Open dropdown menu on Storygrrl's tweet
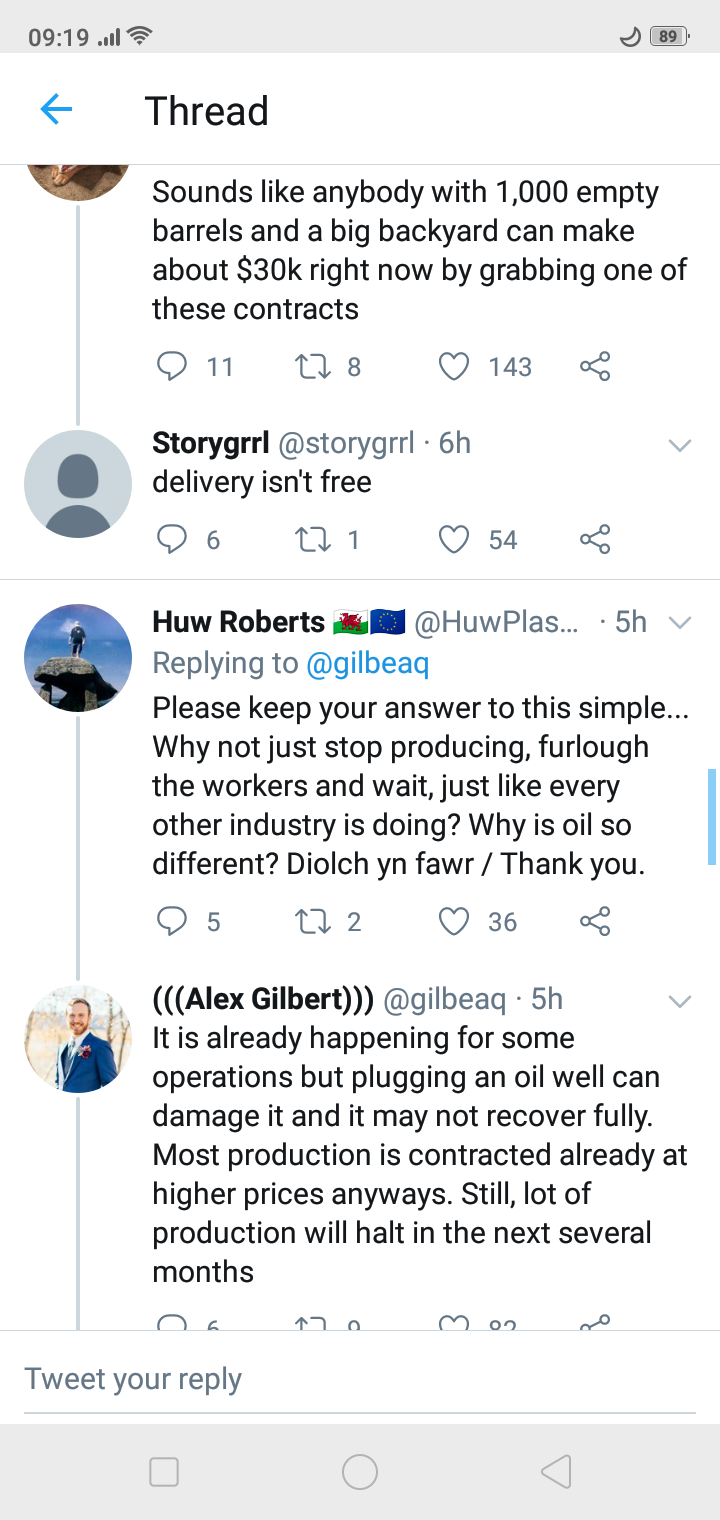The height and width of the screenshot is (1520, 720). (680, 445)
